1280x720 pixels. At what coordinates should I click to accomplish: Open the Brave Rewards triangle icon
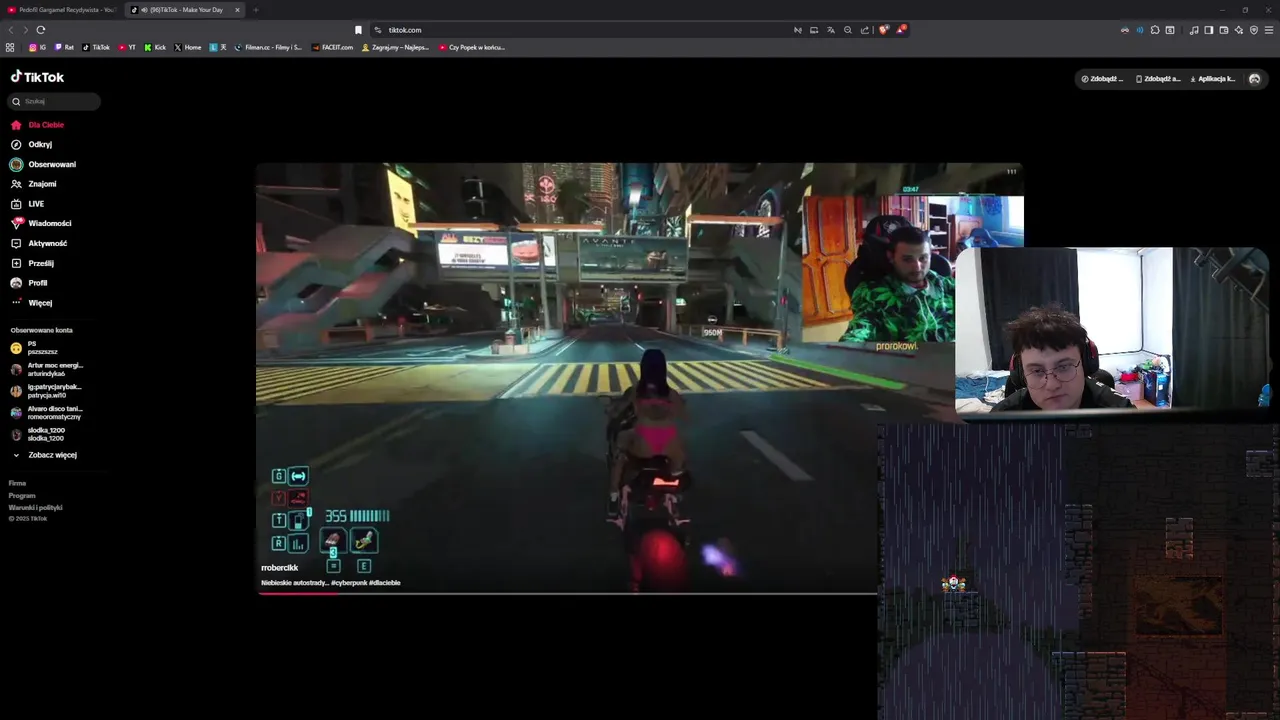pyautogui.click(x=900, y=30)
